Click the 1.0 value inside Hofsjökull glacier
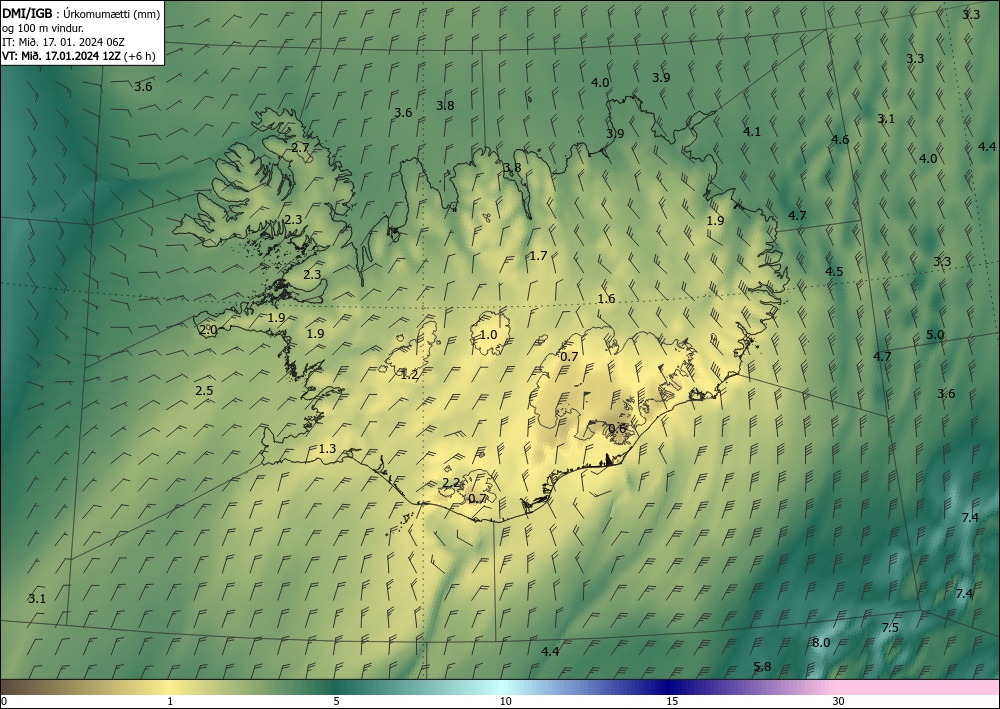1000x709 pixels. [488, 335]
